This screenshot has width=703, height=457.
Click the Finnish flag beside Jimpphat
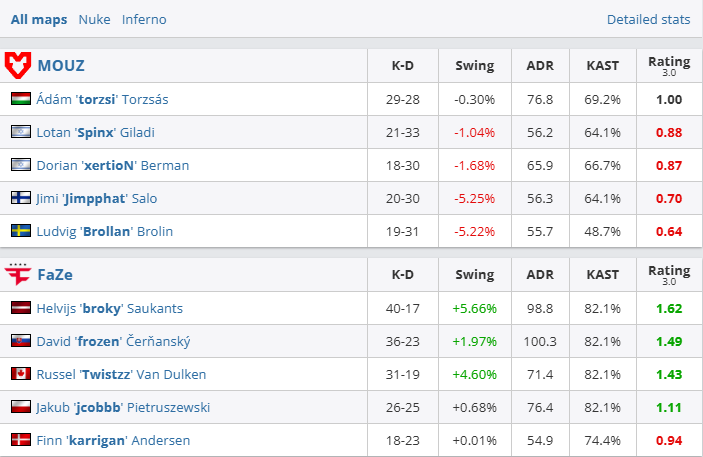[20, 198]
